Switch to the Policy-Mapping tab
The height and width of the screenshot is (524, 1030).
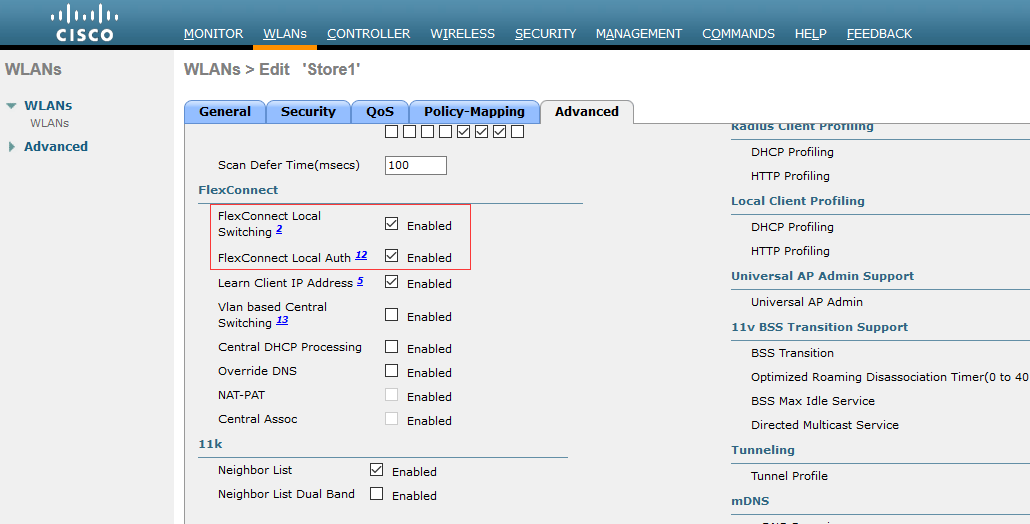coord(474,112)
